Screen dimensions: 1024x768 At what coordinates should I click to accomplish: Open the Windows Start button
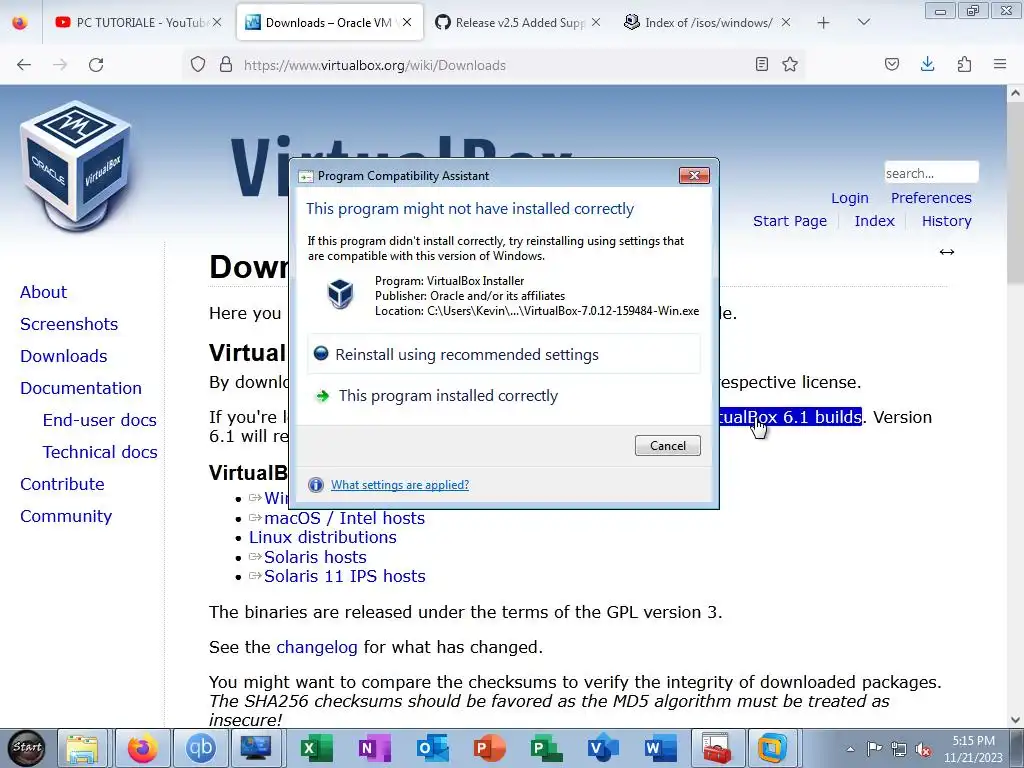(27, 748)
